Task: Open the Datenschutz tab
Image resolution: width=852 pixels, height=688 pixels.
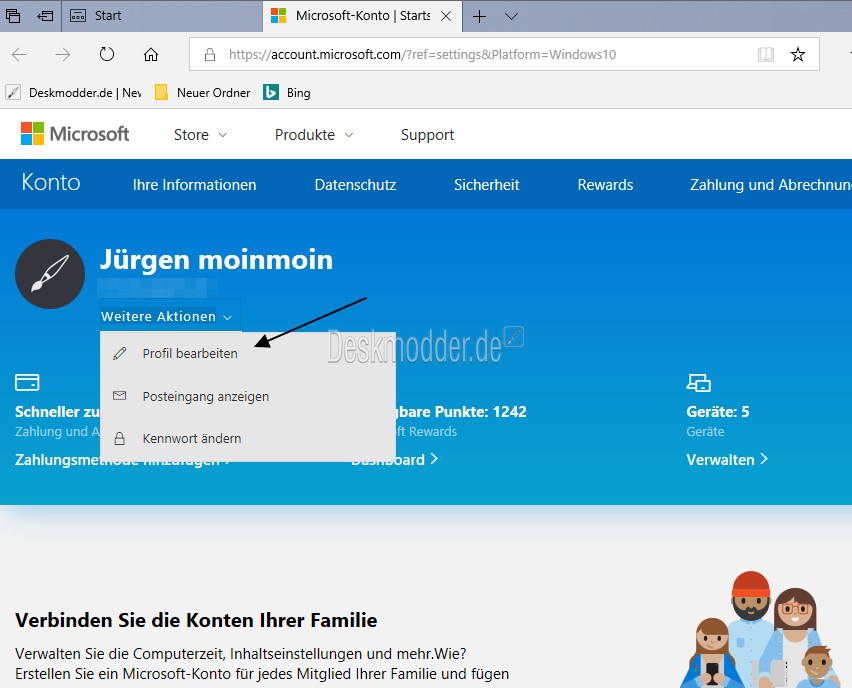Action: tap(355, 185)
